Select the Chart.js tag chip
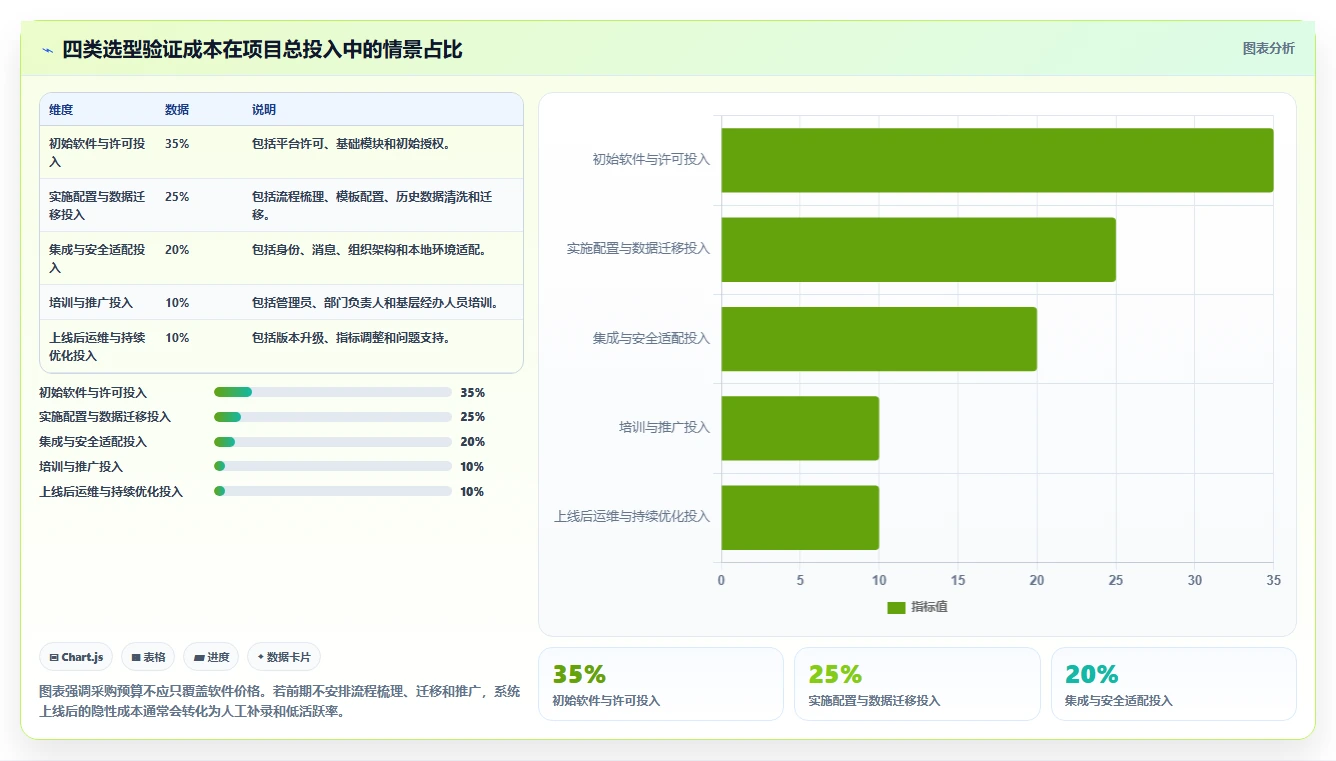 (x=76, y=657)
